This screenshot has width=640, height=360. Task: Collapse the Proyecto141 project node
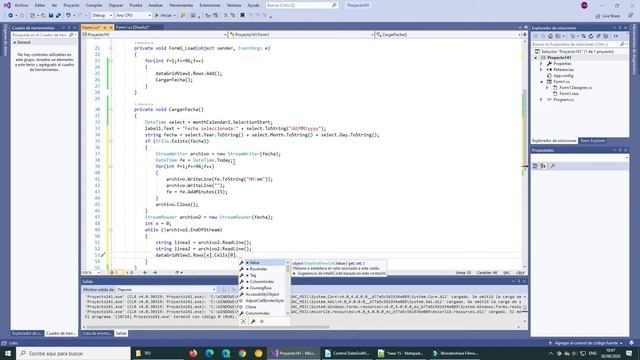point(536,58)
